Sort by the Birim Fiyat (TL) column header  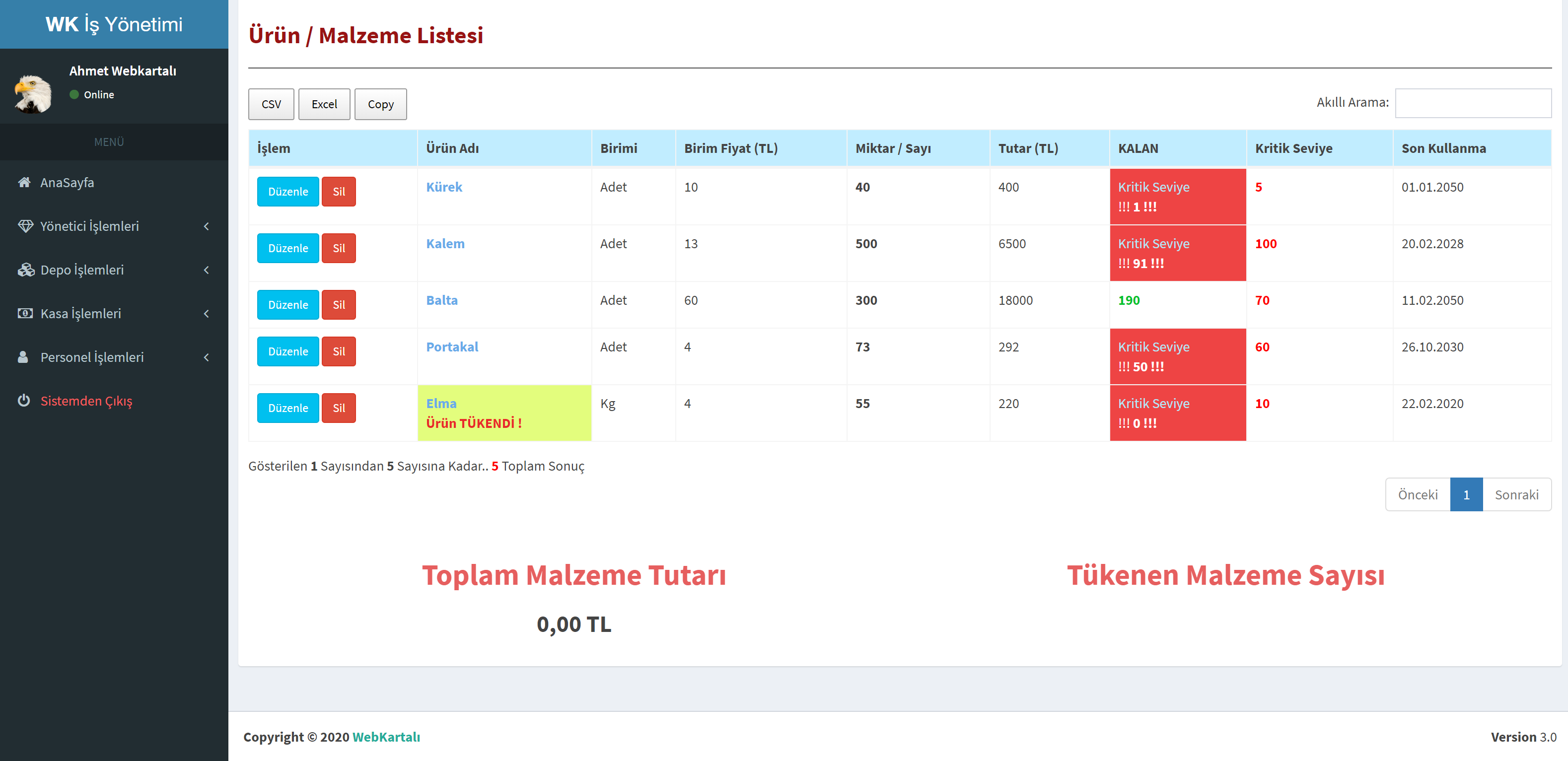pyautogui.click(x=730, y=148)
